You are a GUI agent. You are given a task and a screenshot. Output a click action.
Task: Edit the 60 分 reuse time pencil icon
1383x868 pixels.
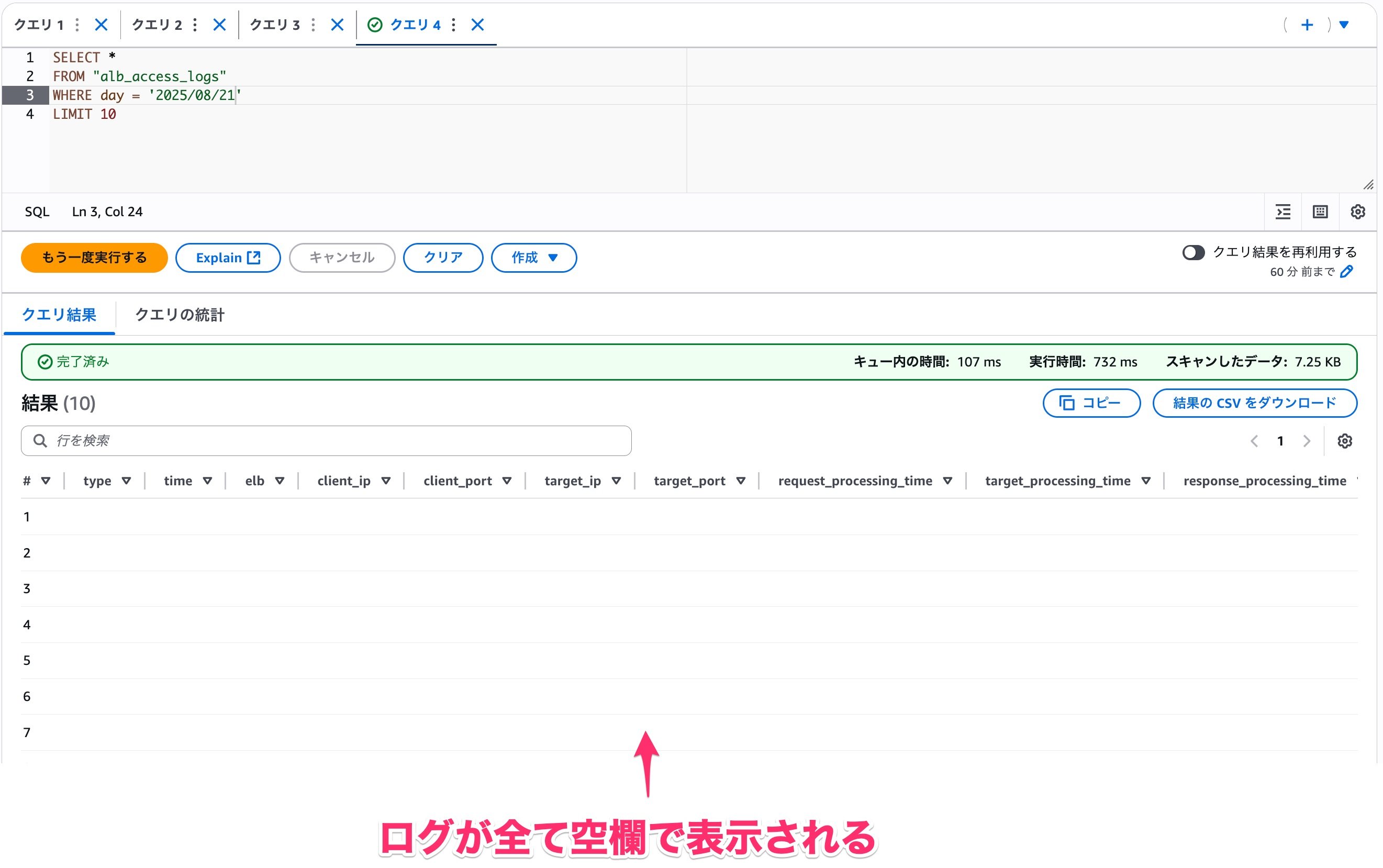[1347, 272]
